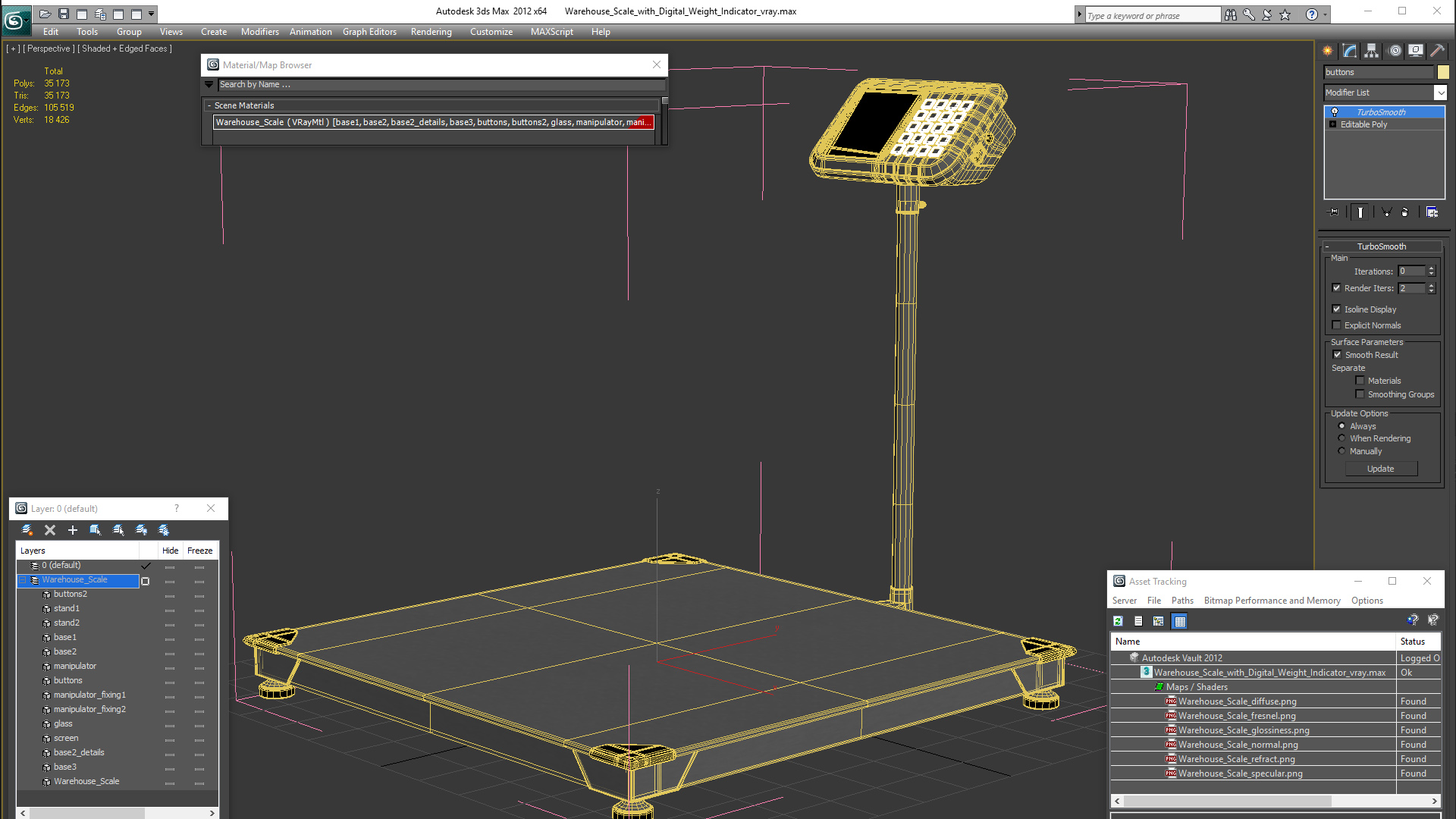Click the object color swatch beside buttons
Image resolution: width=1456 pixels, height=819 pixels.
tap(1443, 72)
